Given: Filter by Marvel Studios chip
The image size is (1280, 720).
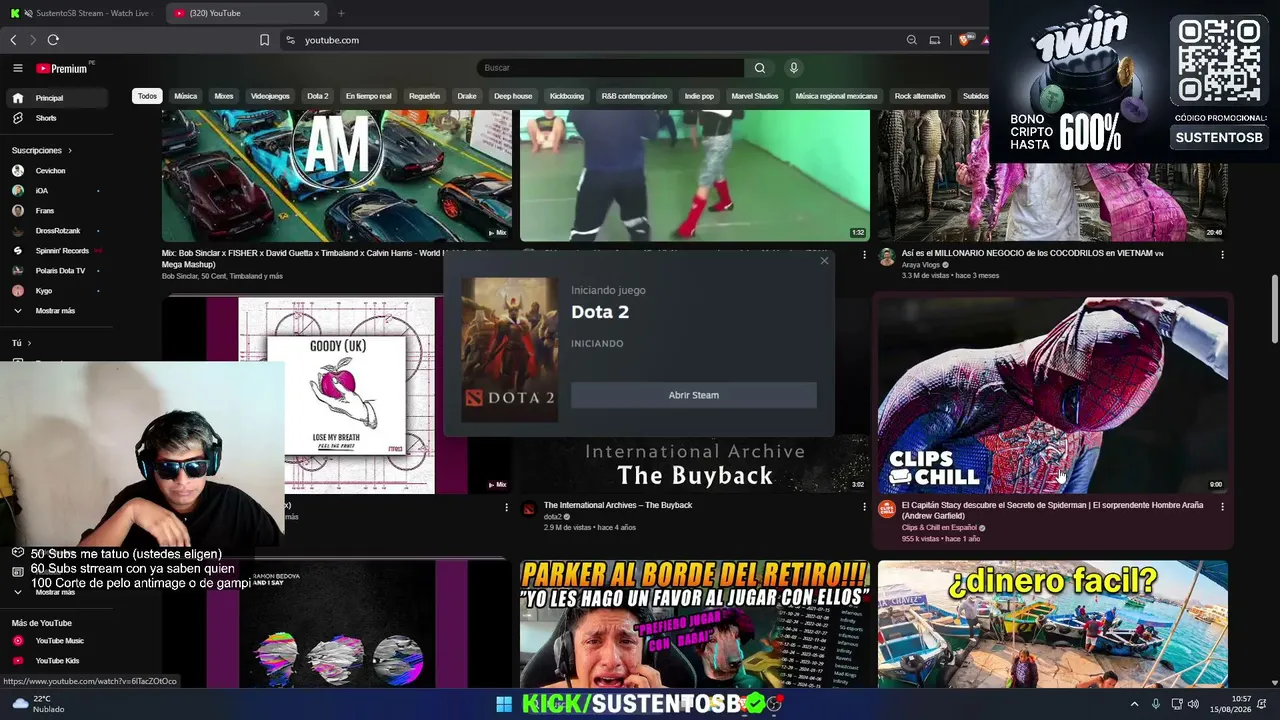Looking at the screenshot, I should tap(755, 96).
